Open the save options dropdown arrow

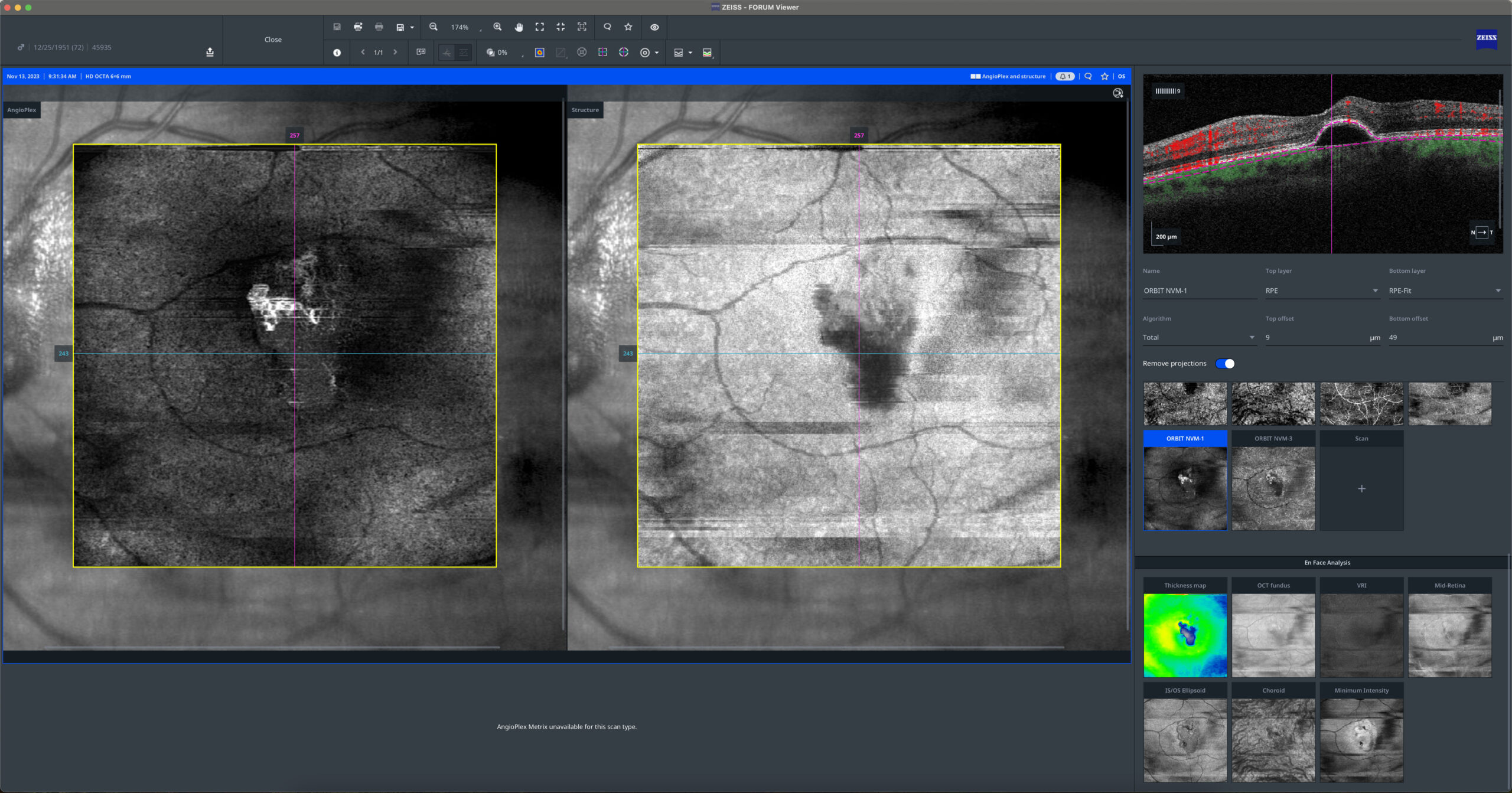point(412,28)
